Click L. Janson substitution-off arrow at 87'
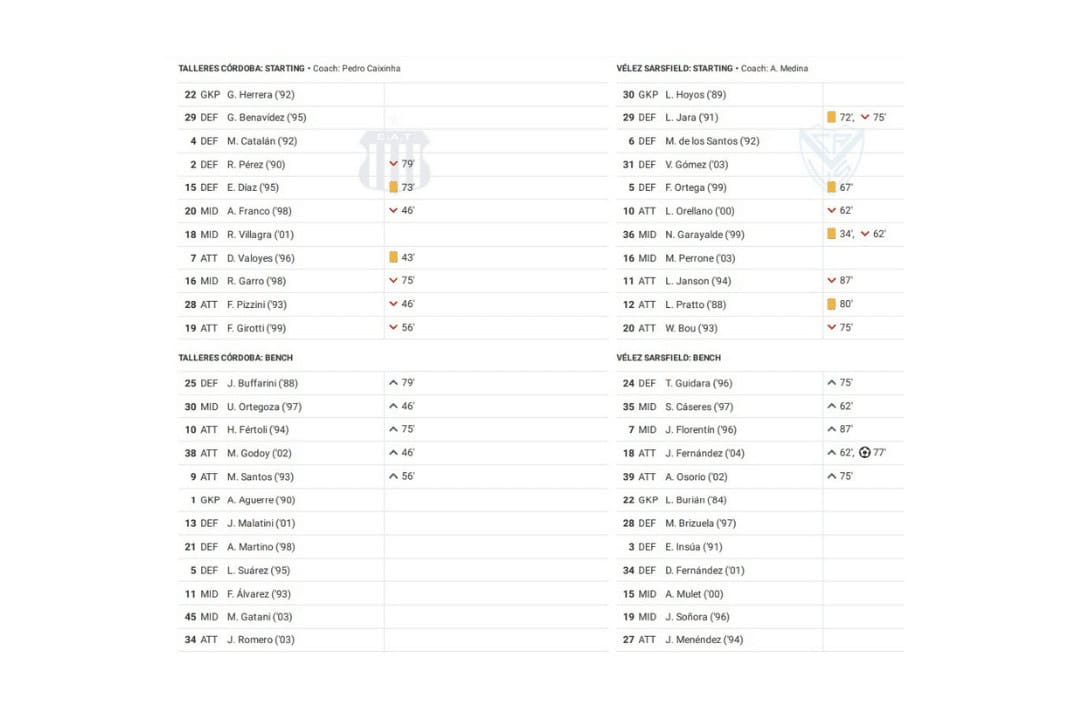The width and height of the screenshot is (1068, 712). [832, 281]
